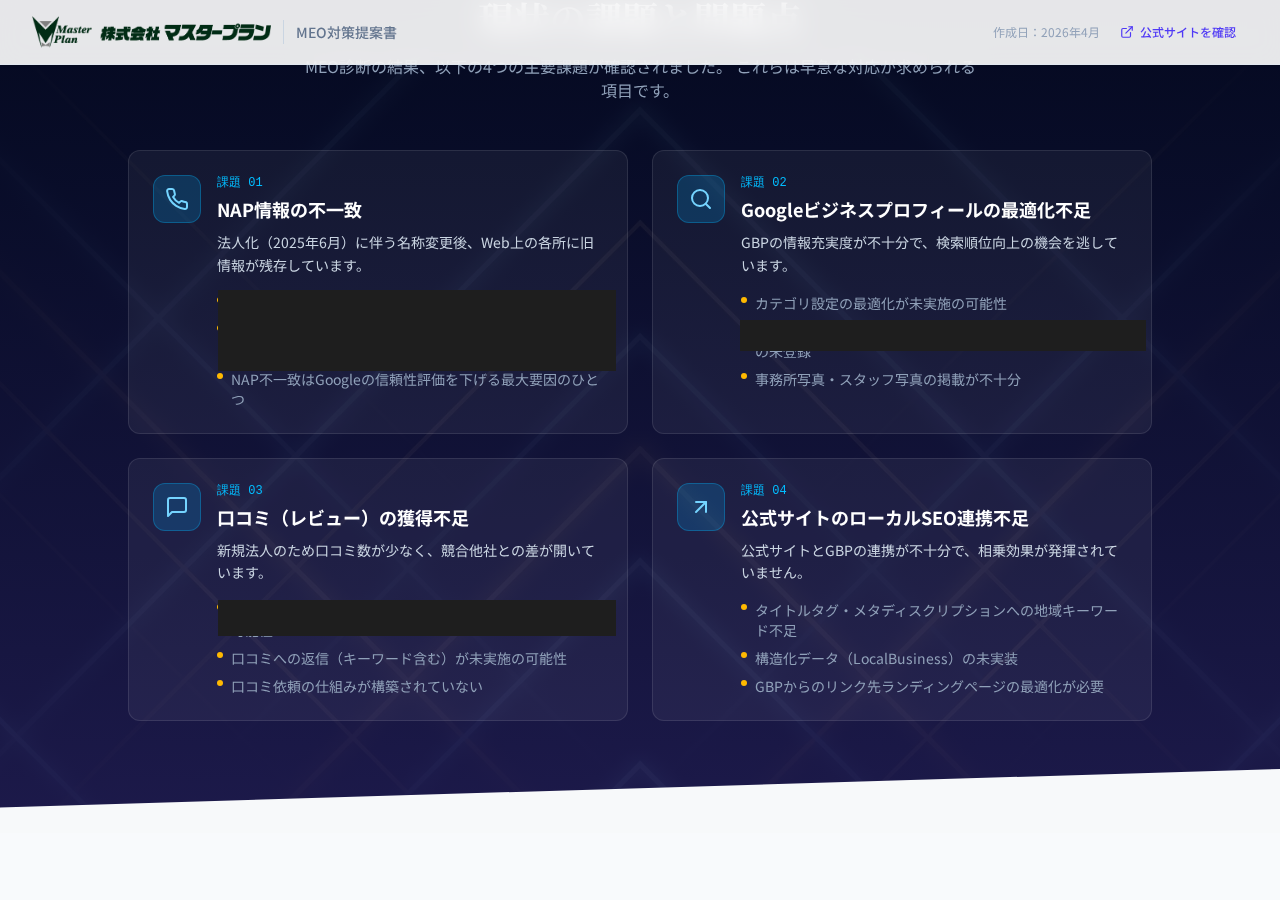1280x900 pixels.
Task: Click the 課題 01 label
Action: click(x=240, y=180)
